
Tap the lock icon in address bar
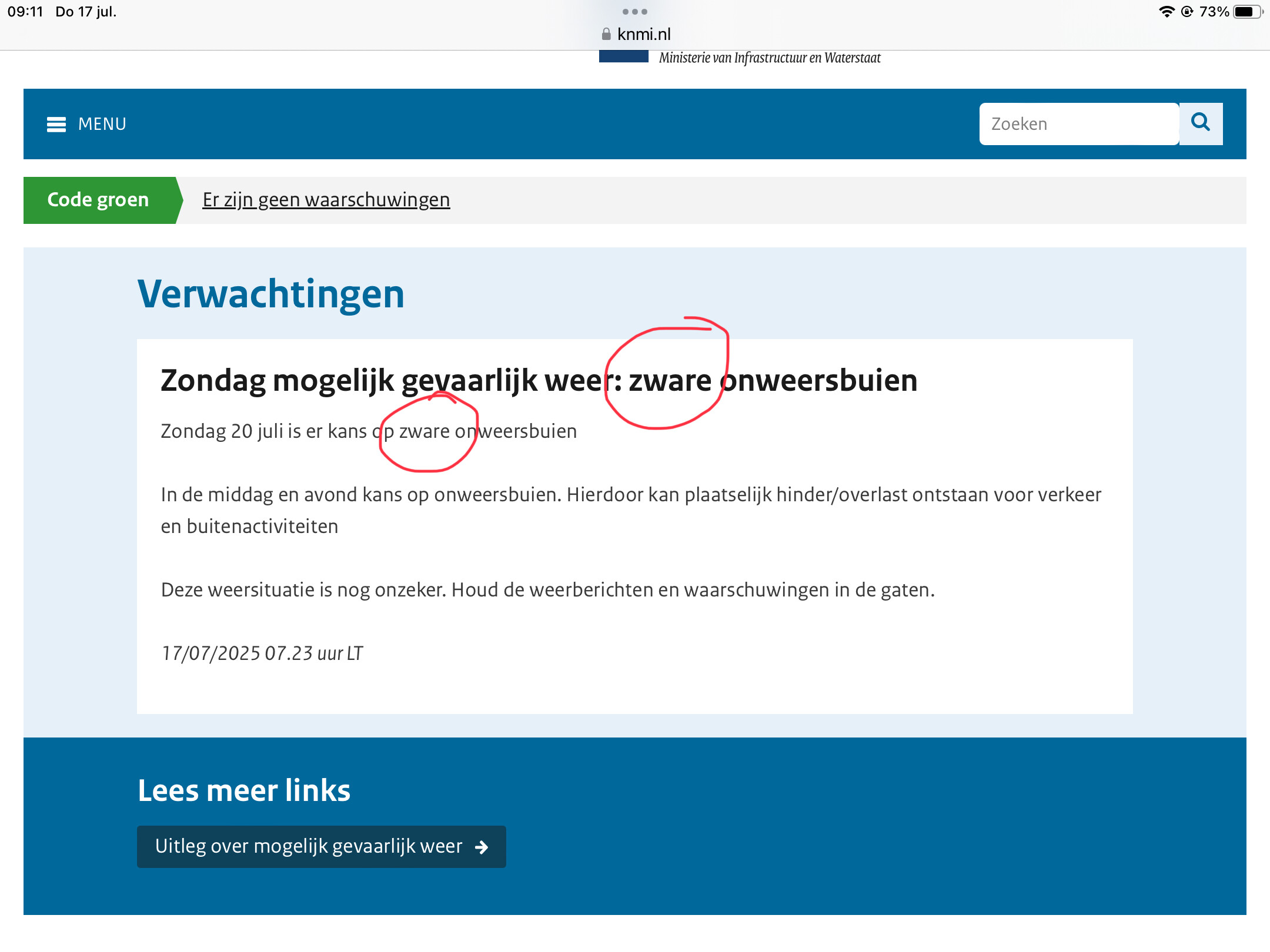606,35
